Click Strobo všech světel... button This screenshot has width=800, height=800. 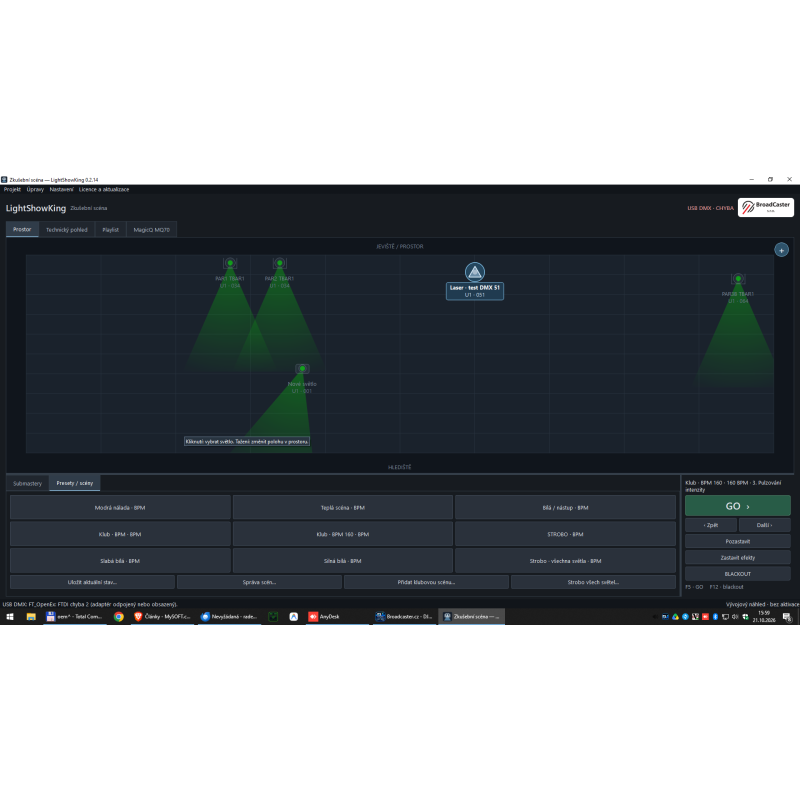click(x=593, y=582)
